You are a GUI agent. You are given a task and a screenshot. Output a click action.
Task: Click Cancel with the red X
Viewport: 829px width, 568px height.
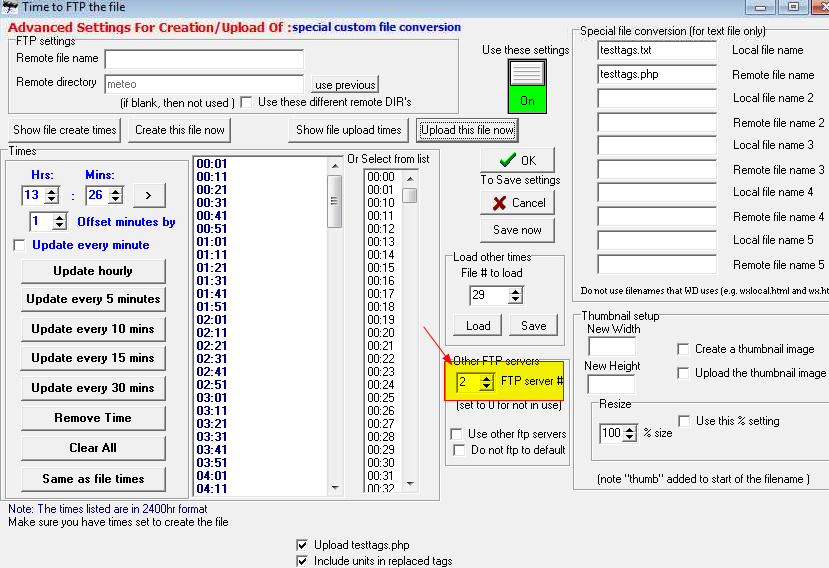[x=517, y=203]
